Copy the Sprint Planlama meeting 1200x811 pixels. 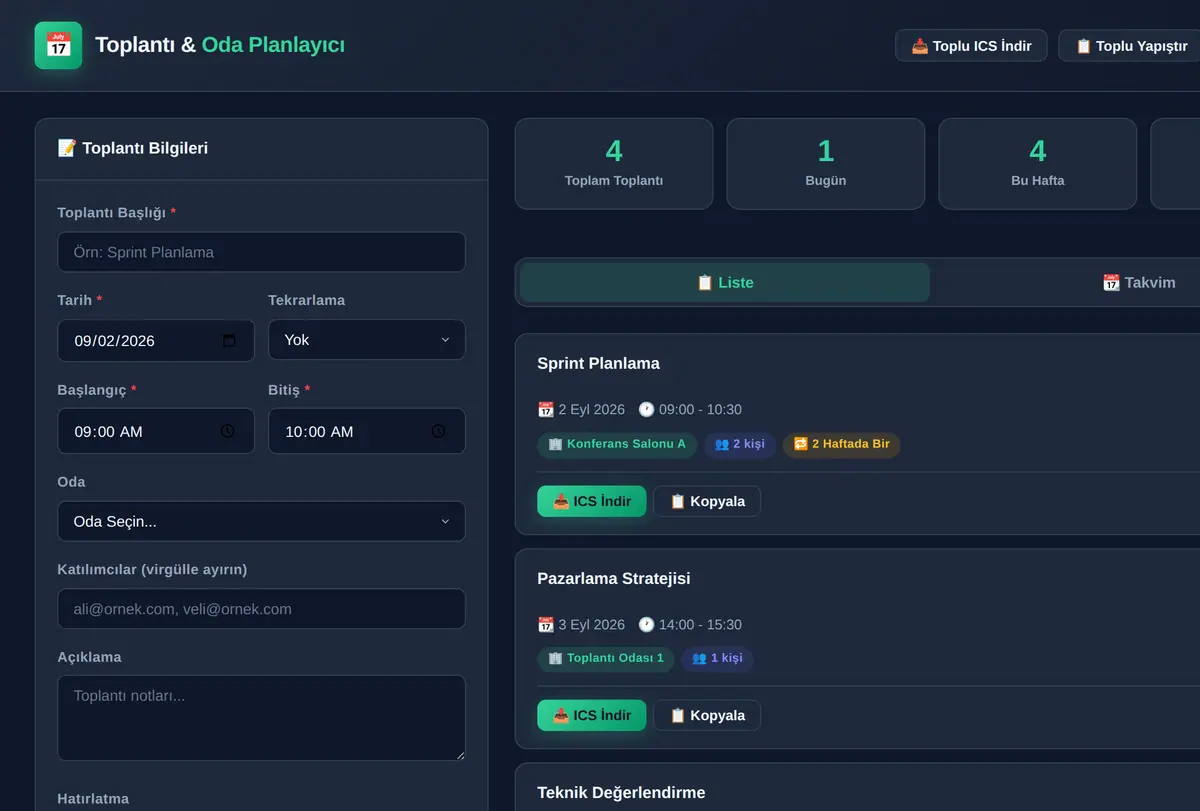pos(707,501)
